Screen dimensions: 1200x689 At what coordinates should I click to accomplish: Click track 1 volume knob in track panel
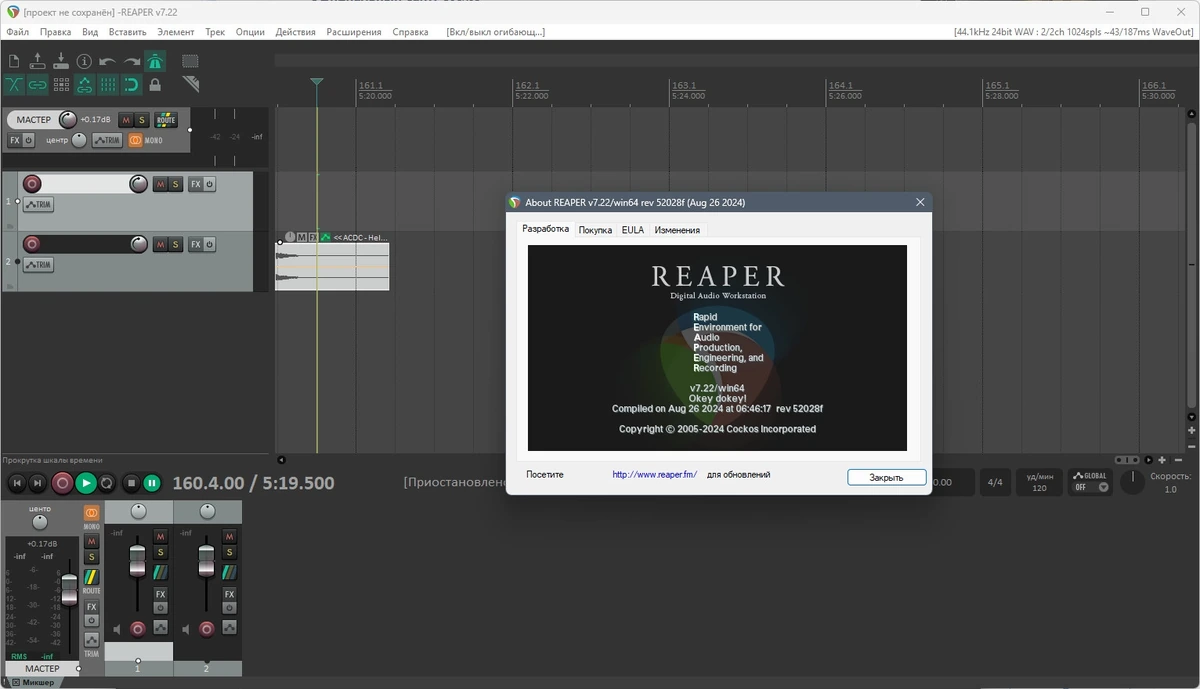pos(138,184)
